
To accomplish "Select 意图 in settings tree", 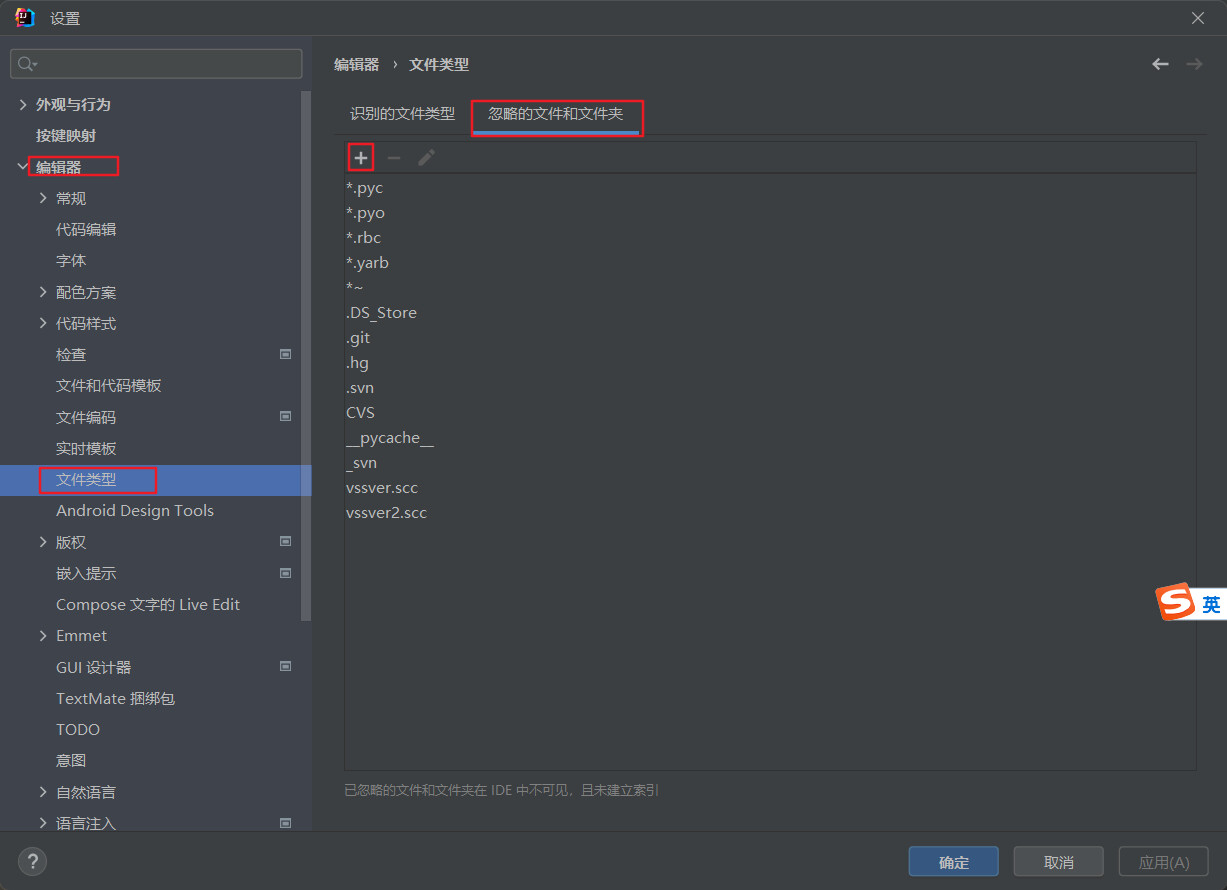I will (71, 760).
